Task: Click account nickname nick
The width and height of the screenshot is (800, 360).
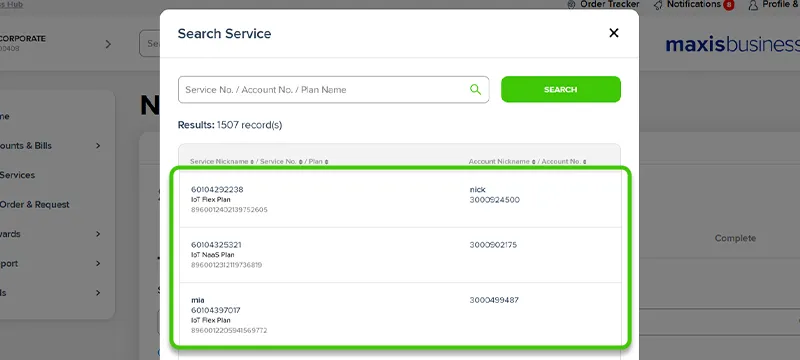Action: click(x=477, y=189)
